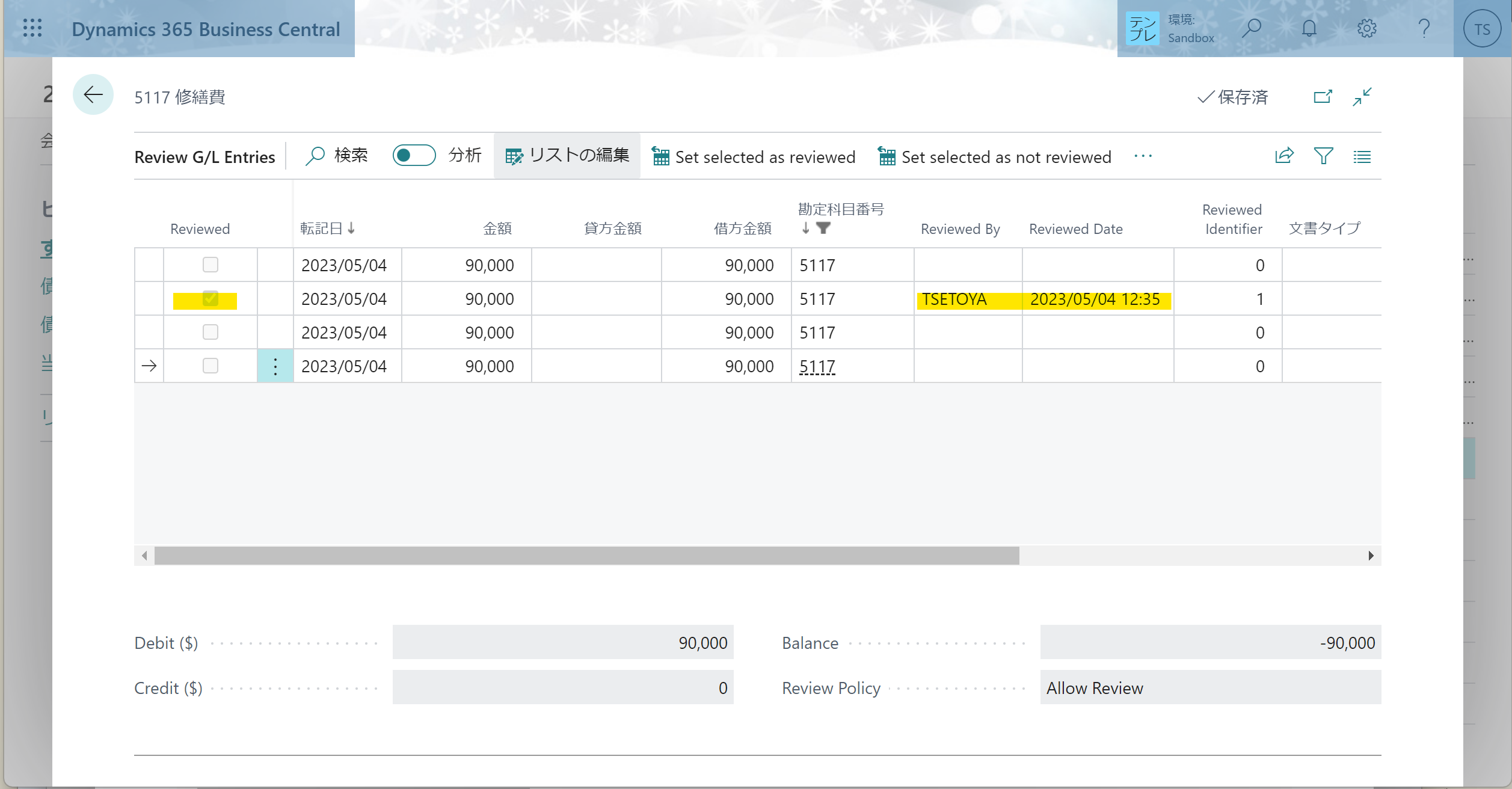The height and width of the screenshot is (789, 1512).
Task: Open the global search magnifier in header
Action: pyautogui.click(x=1251, y=28)
